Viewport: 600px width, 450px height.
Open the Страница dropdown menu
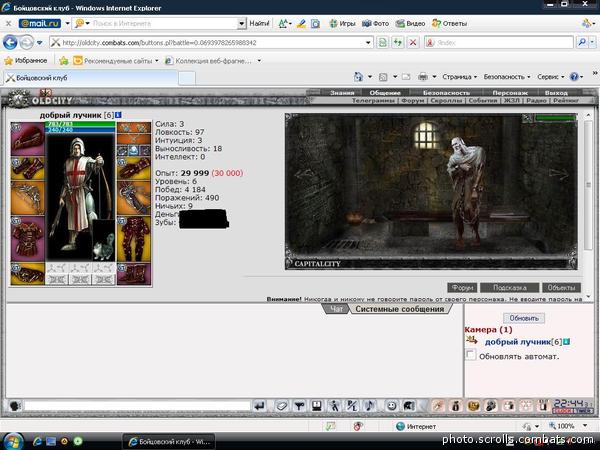[459, 77]
